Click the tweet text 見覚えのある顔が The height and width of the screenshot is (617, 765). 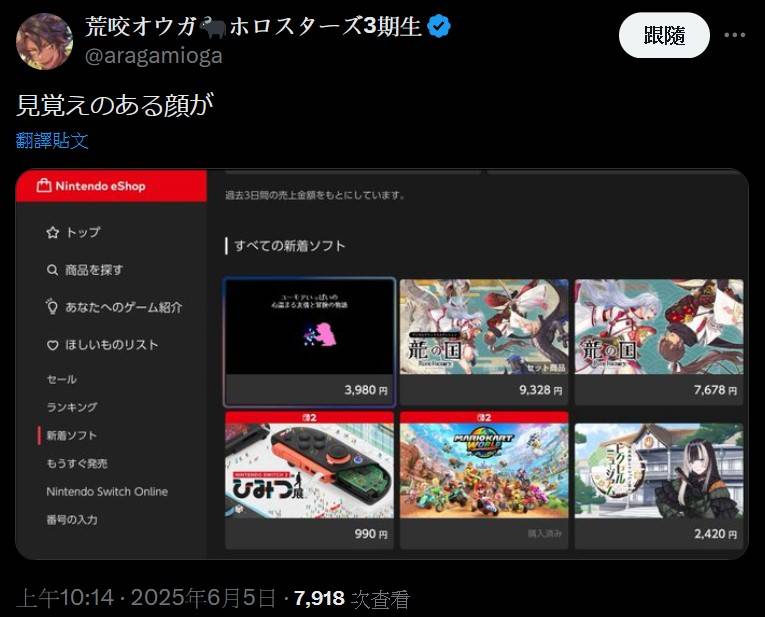(115, 104)
